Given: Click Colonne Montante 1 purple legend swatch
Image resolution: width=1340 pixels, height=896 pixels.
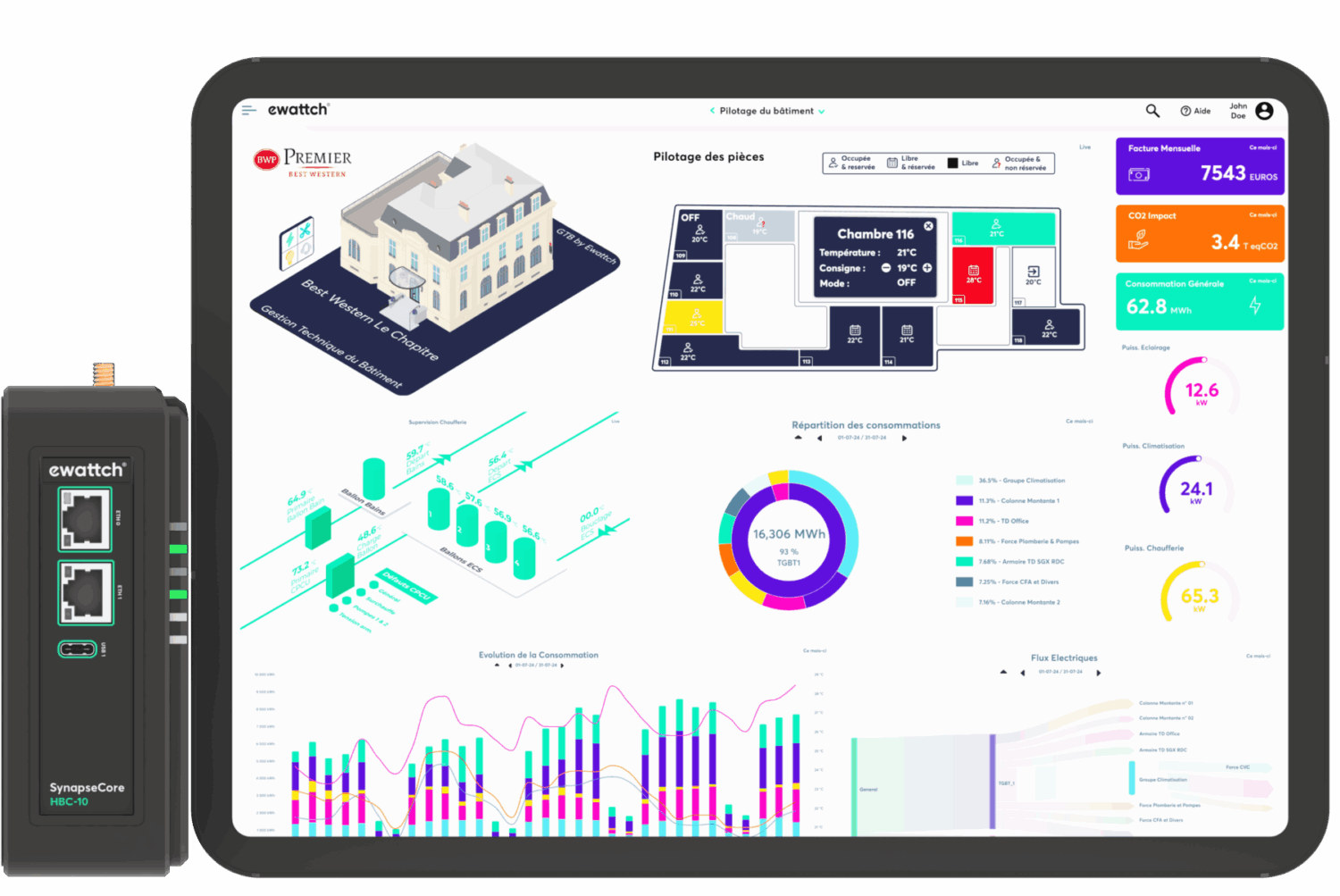Looking at the screenshot, I should point(964,501).
